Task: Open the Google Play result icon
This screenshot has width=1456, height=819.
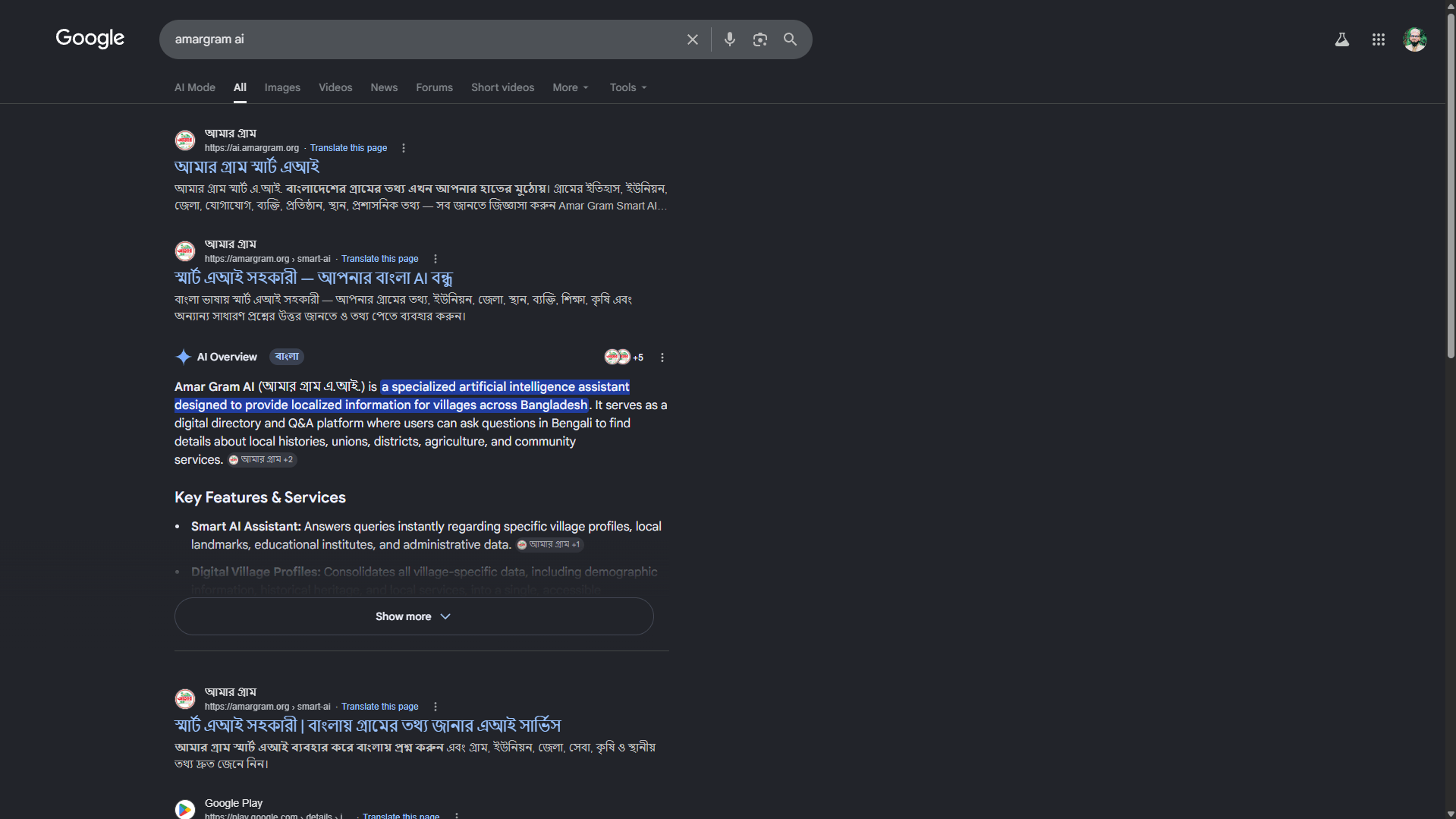Action: tap(185, 809)
